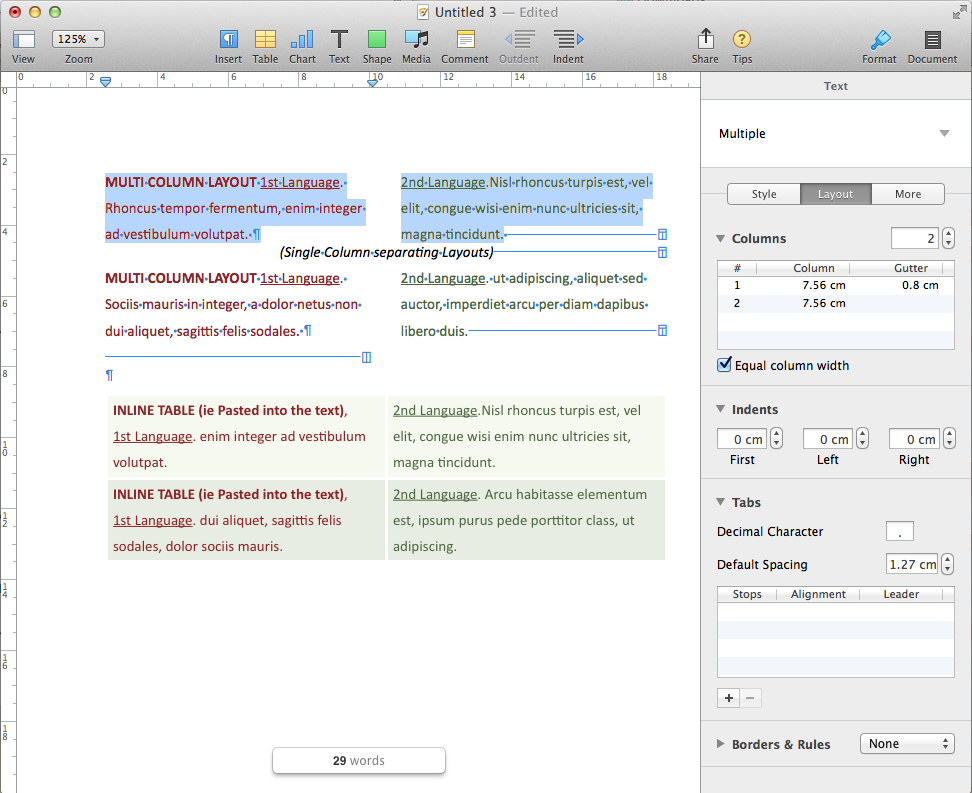Open the Borders & Rules None dropdown
The width and height of the screenshot is (972, 793).
[x=907, y=744]
